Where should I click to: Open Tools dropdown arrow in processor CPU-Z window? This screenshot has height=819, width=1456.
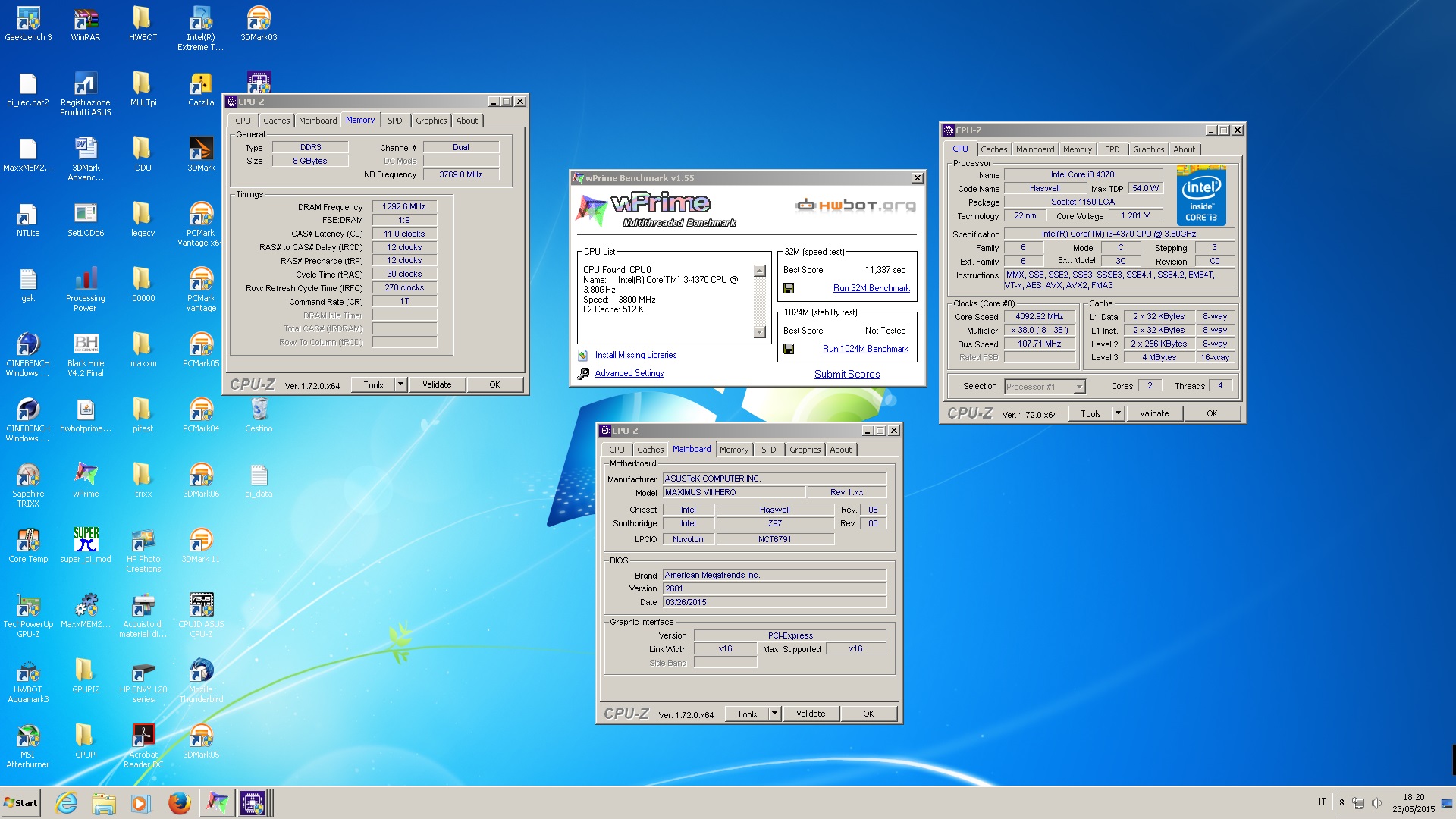1118,413
